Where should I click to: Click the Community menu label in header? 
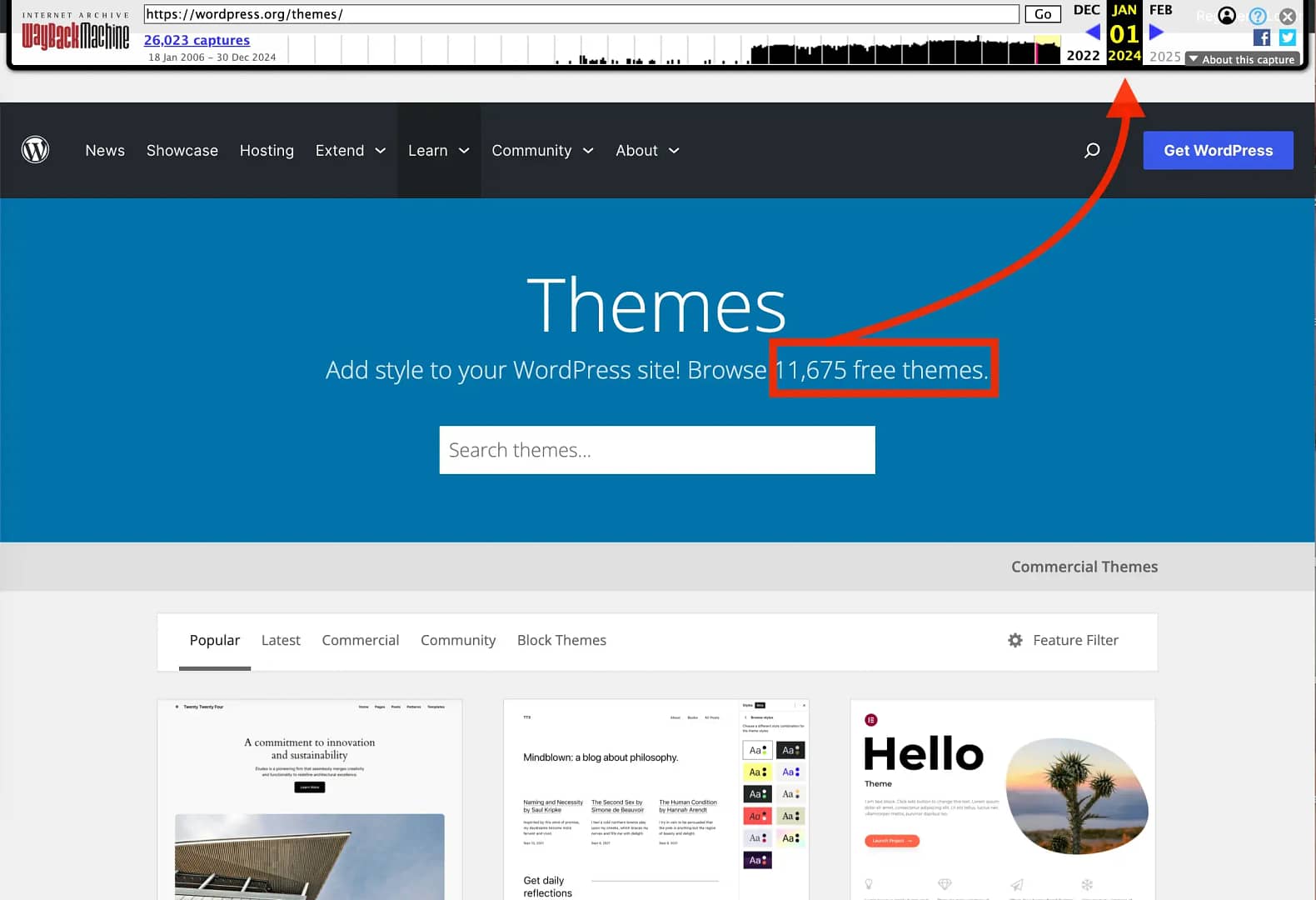531,151
